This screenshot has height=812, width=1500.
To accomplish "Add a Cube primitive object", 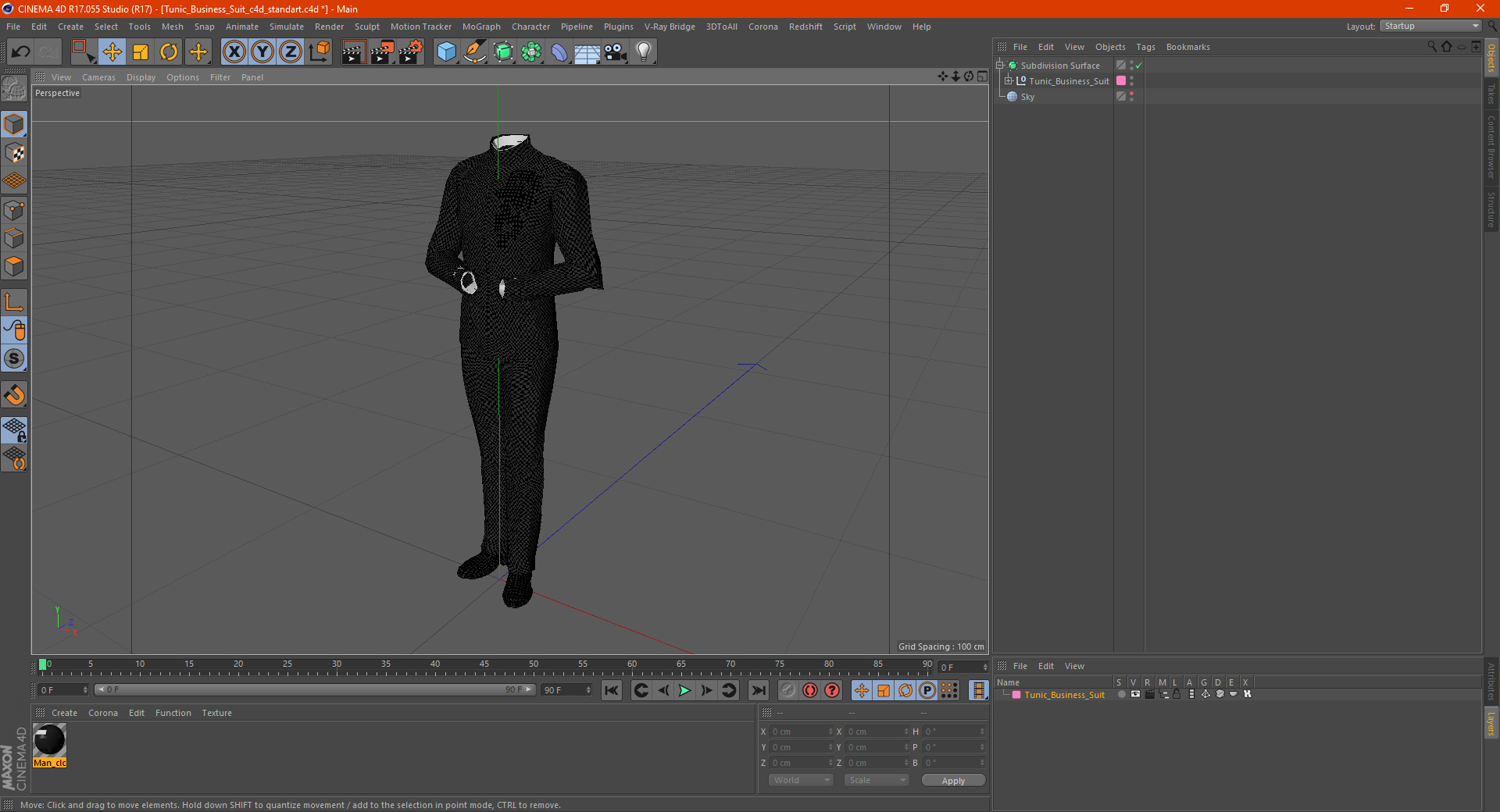I will [446, 52].
